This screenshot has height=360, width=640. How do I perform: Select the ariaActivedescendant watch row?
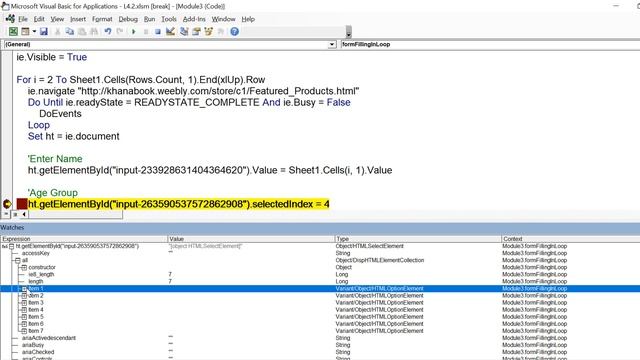pyautogui.click(x=320, y=338)
